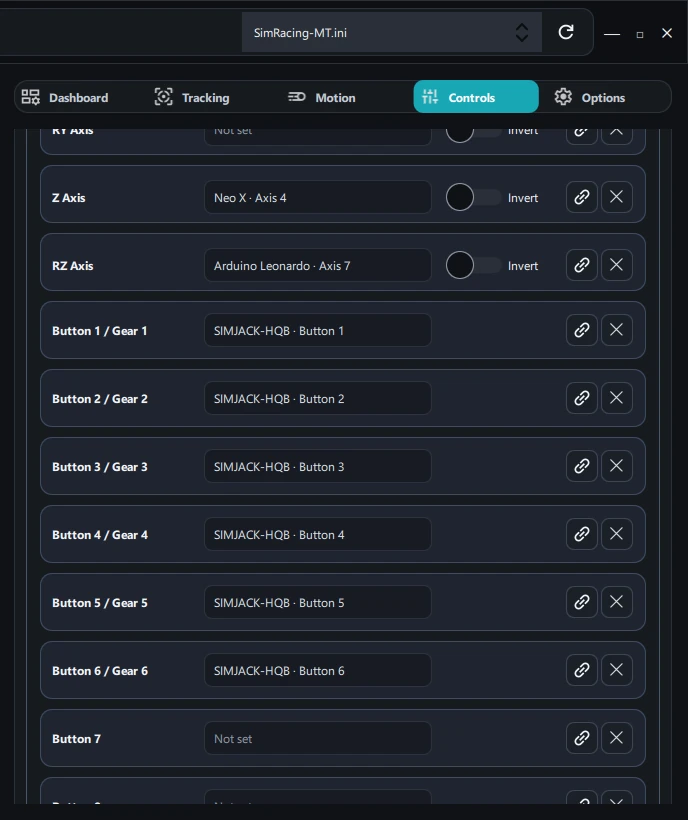Close the application window

pyautogui.click(x=667, y=33)
